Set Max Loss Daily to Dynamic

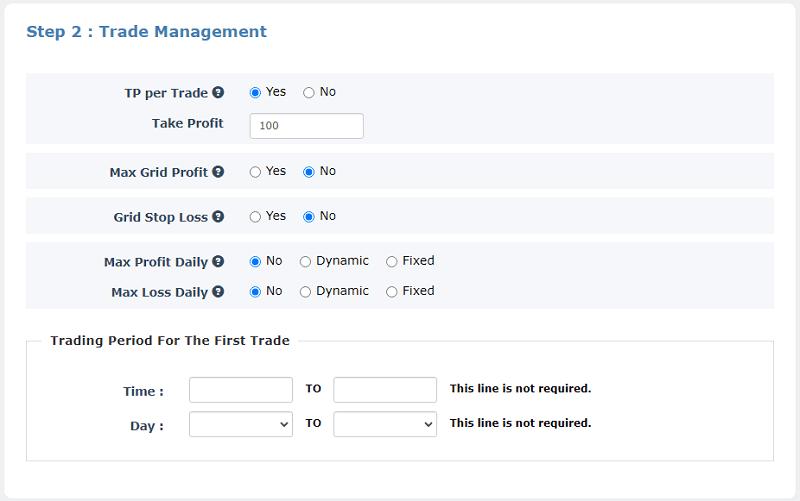point(306,292)
